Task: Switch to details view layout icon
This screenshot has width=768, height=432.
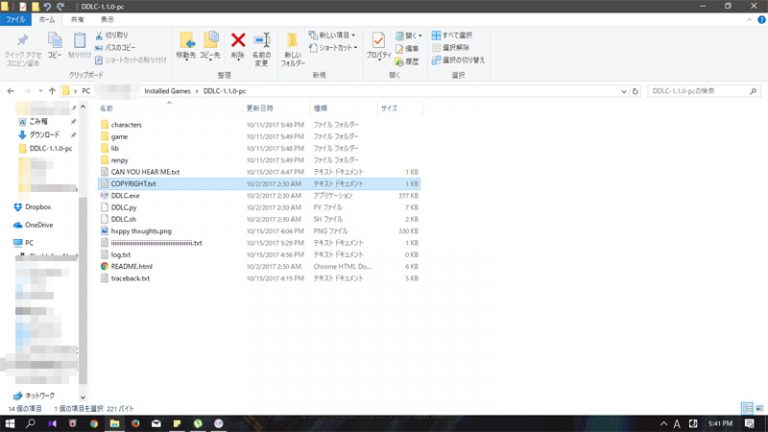Action: [747, 408]
